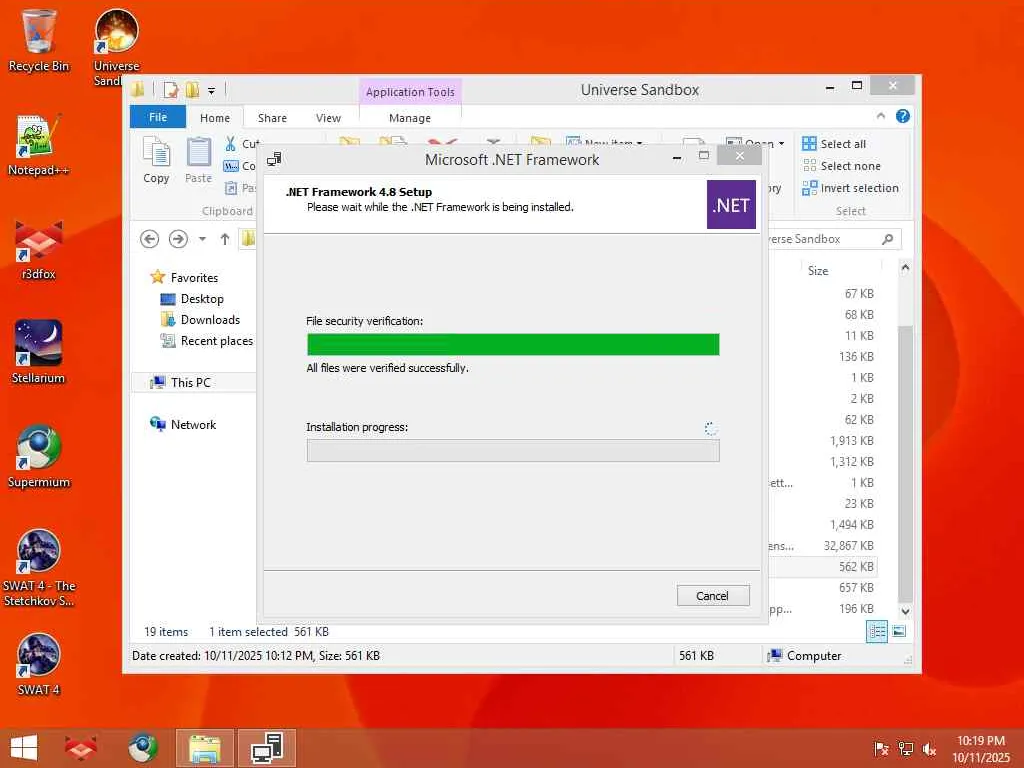Image resolution: width=1024 pixels, height=768 pixels.
Task: Click New folder icon in quick access toolbar
Action: (193, 89)
